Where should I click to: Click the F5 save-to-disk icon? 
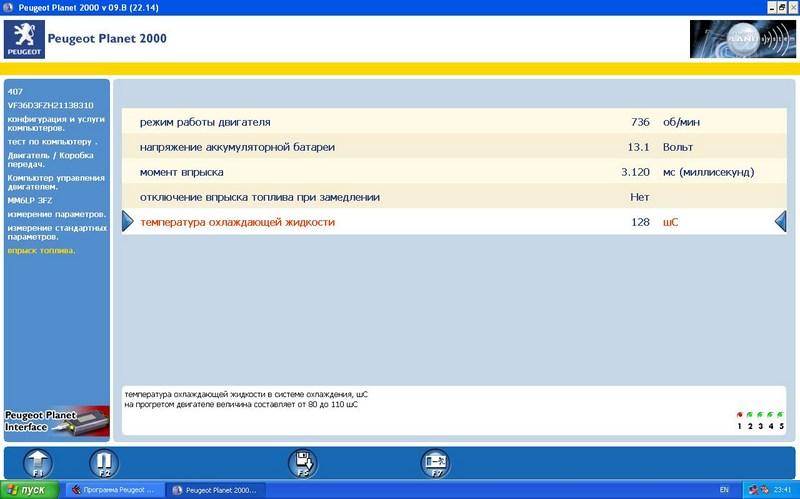[303, 462]
